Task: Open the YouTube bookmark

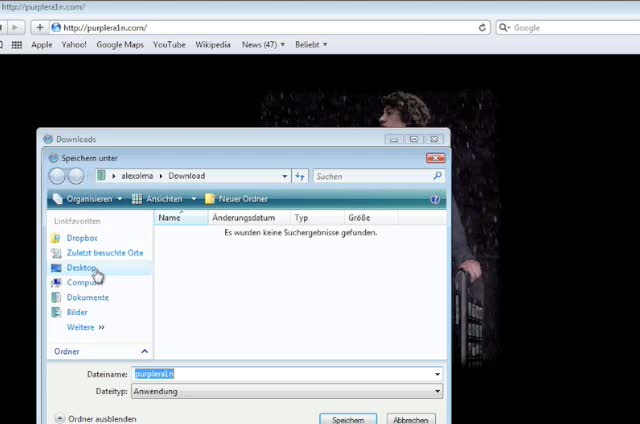Action: [x=169, y=45]
